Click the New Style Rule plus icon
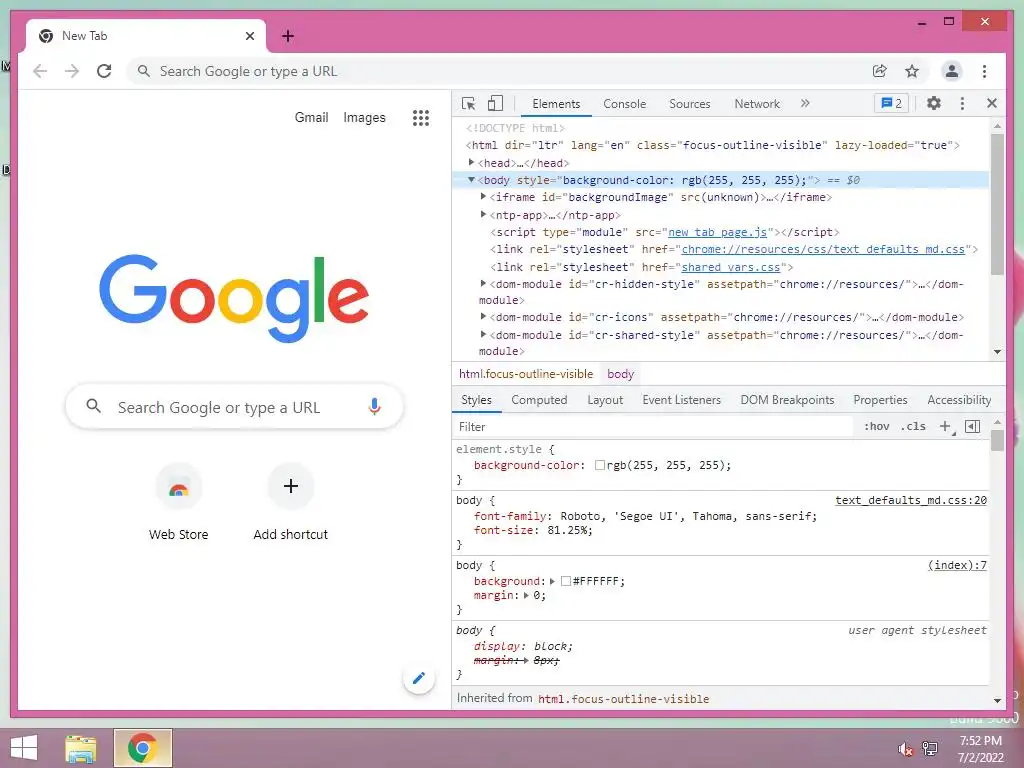 946,426
